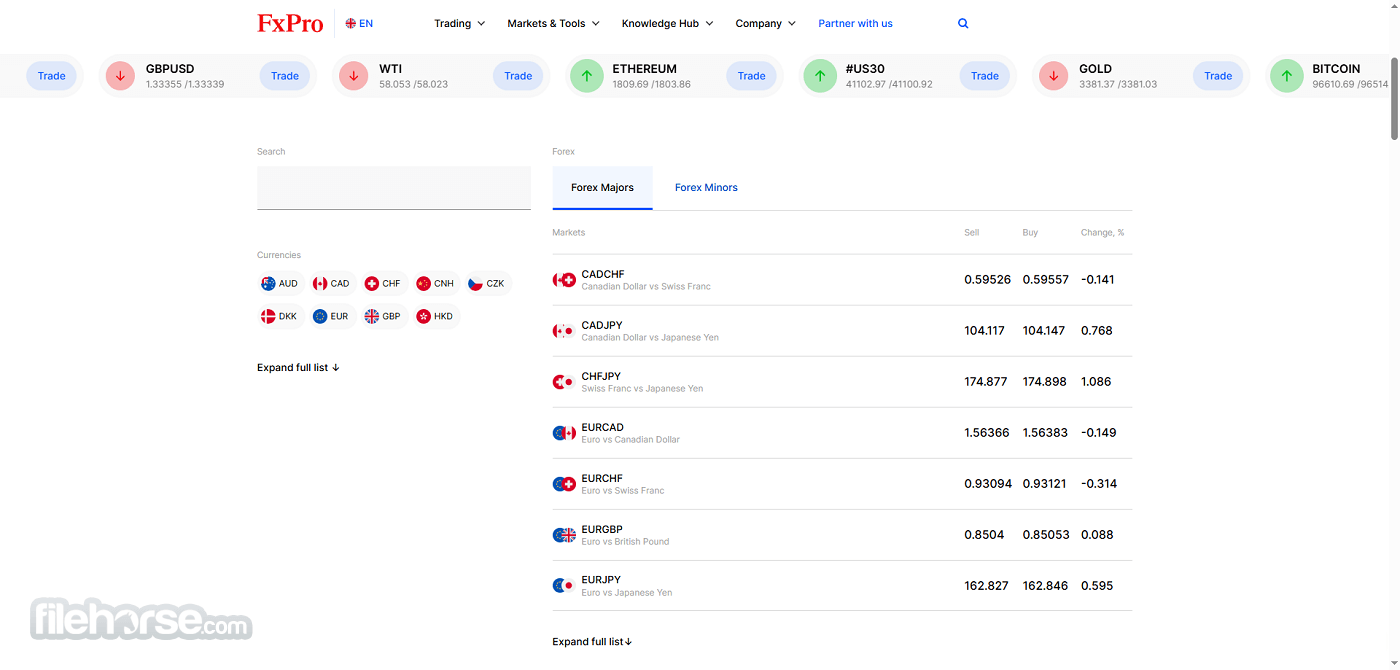Image resolution: width=1400 pixels, height=670 pixels.
Task: Click the EURJPY flag pair icon
Action: coord(564,586)
